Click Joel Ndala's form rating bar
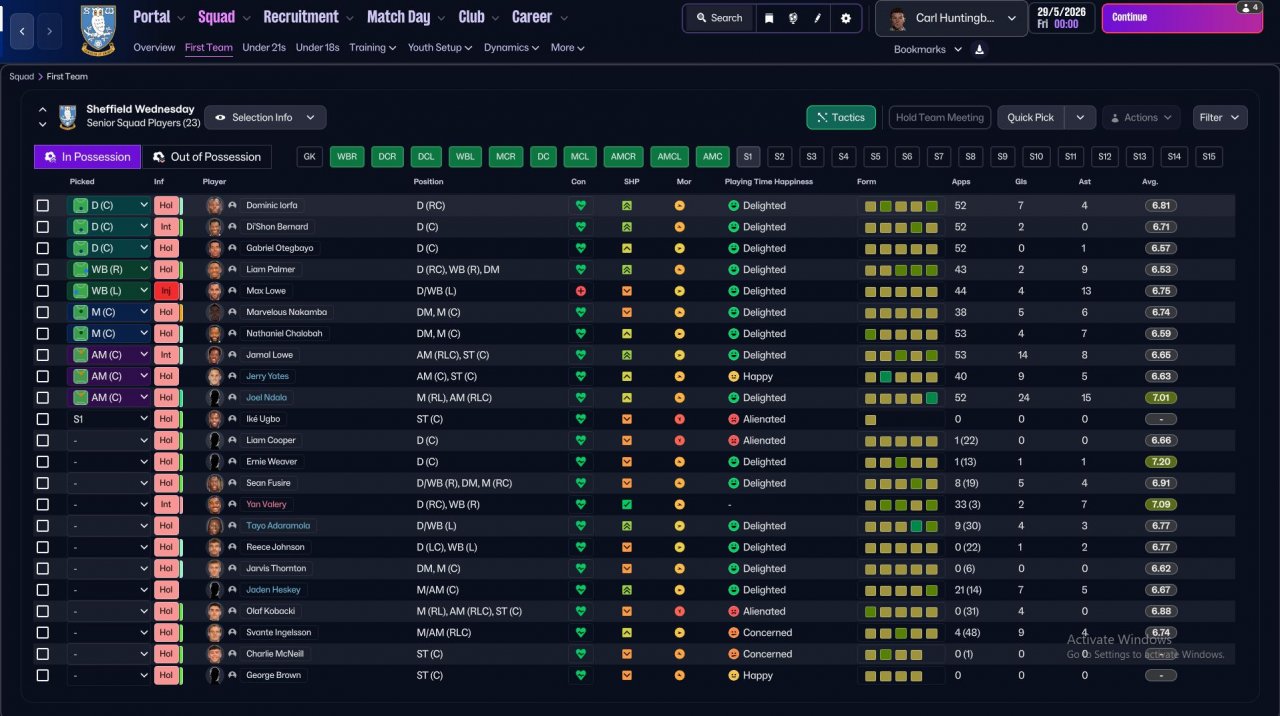Image resolution: width=1280 pixels, height=716 pixels. coord(901,398)
